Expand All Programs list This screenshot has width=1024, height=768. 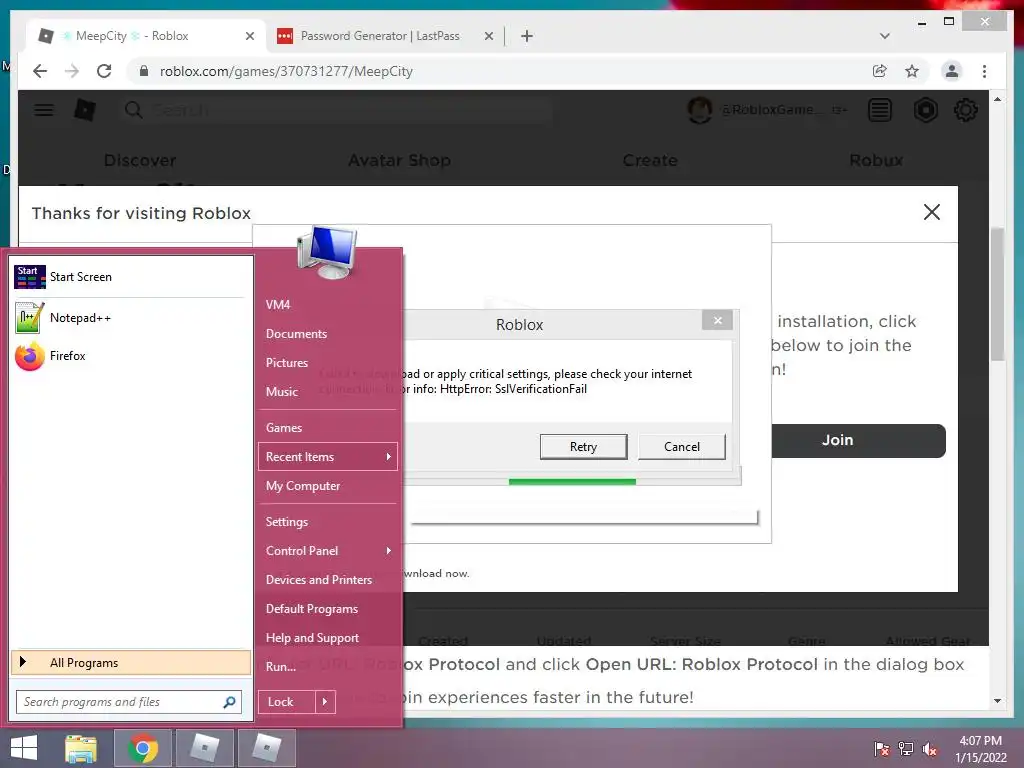click(131, 662)
